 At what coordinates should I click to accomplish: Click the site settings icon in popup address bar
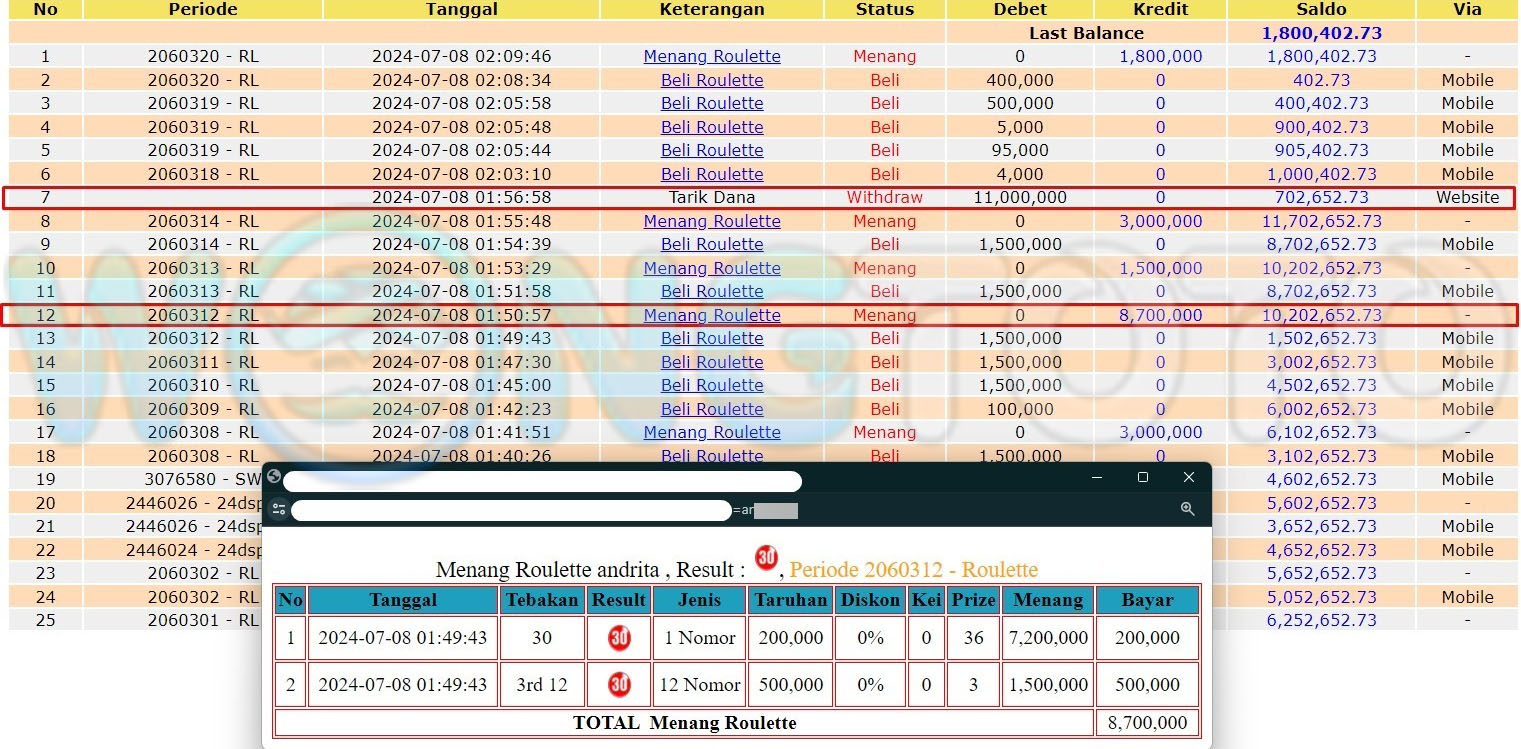[279, 510]
